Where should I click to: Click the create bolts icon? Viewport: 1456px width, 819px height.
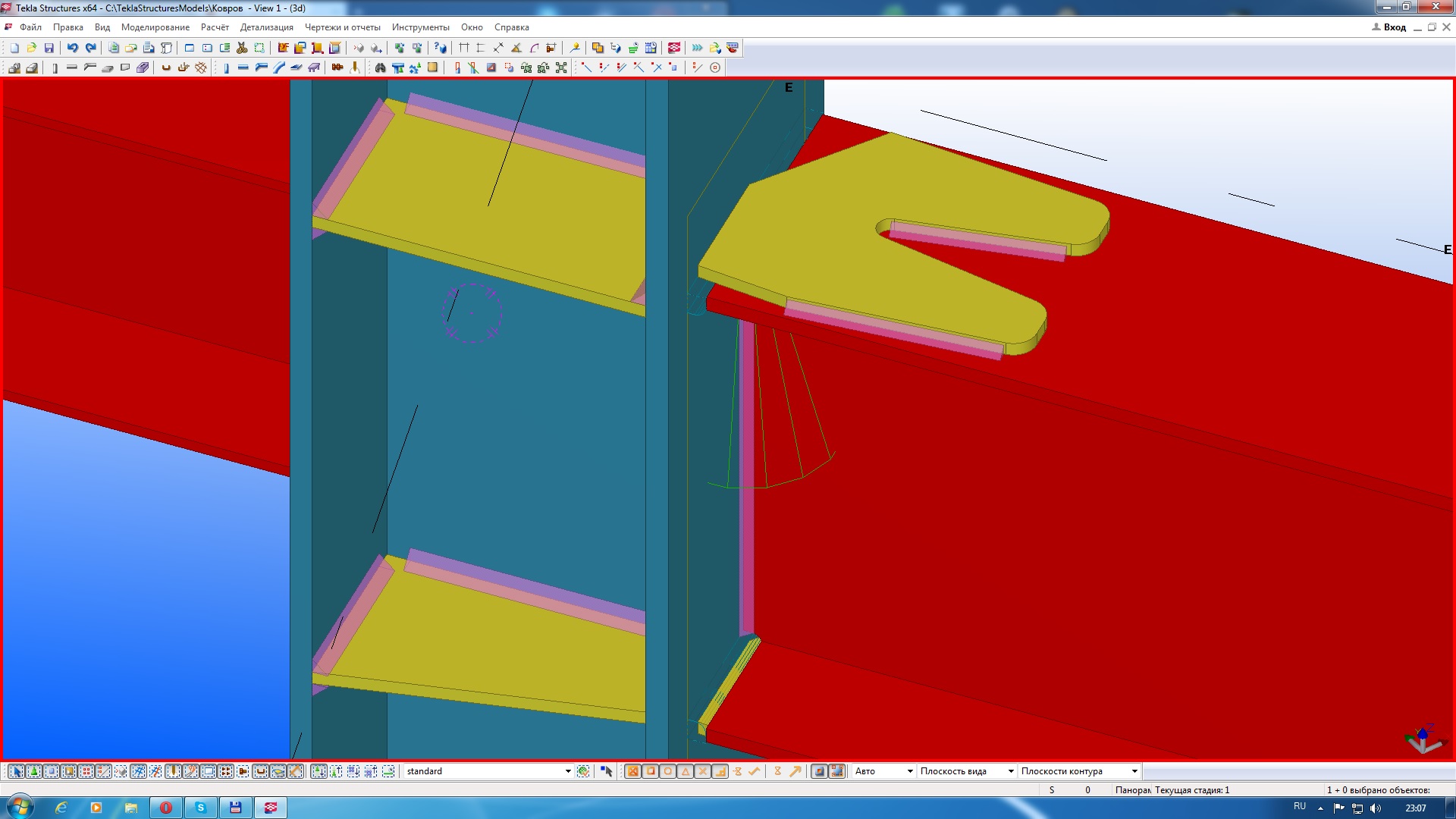tap(337, 67)
